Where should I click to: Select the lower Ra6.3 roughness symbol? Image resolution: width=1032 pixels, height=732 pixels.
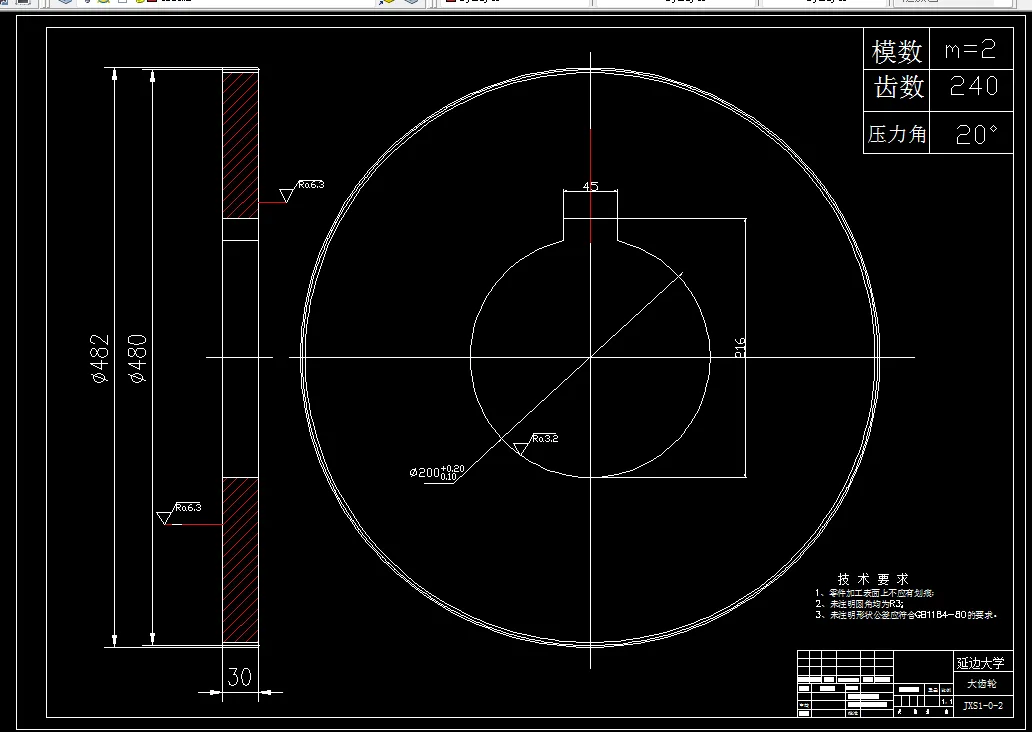click(x=179, y=513)
